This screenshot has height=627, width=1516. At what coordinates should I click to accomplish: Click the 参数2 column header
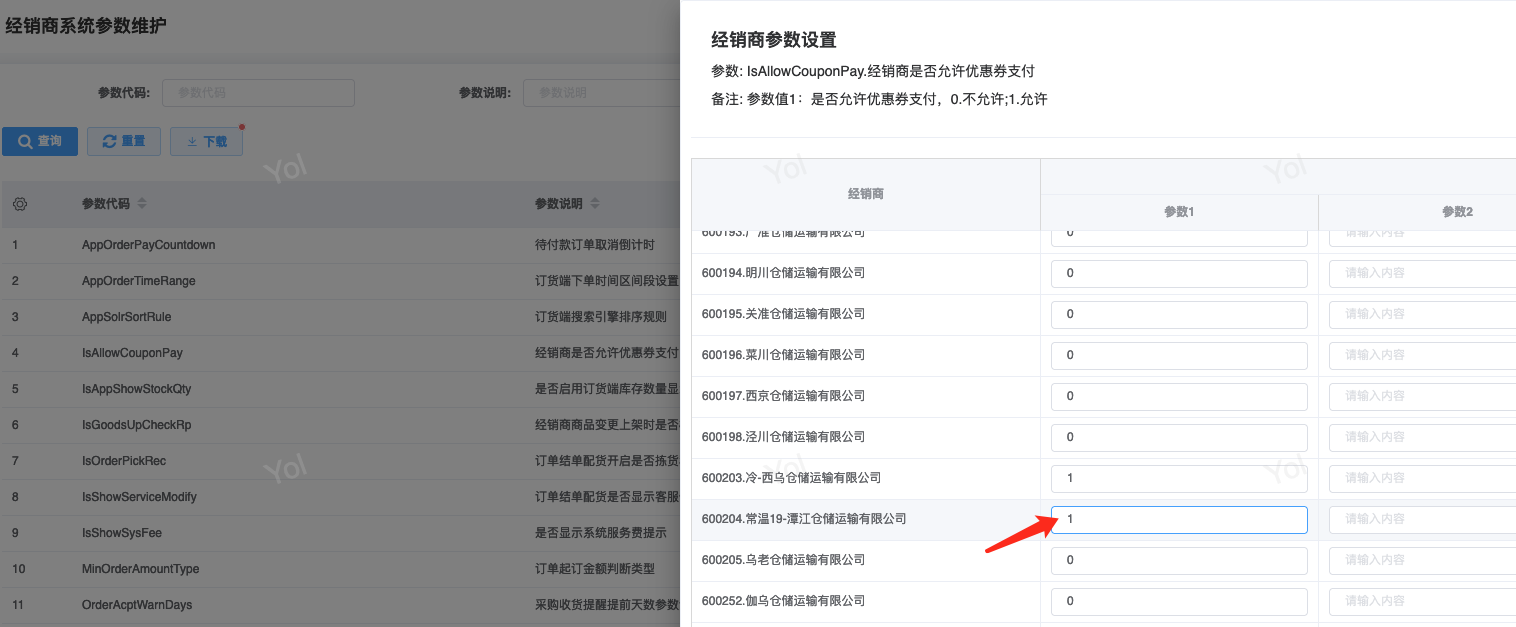1418,212
